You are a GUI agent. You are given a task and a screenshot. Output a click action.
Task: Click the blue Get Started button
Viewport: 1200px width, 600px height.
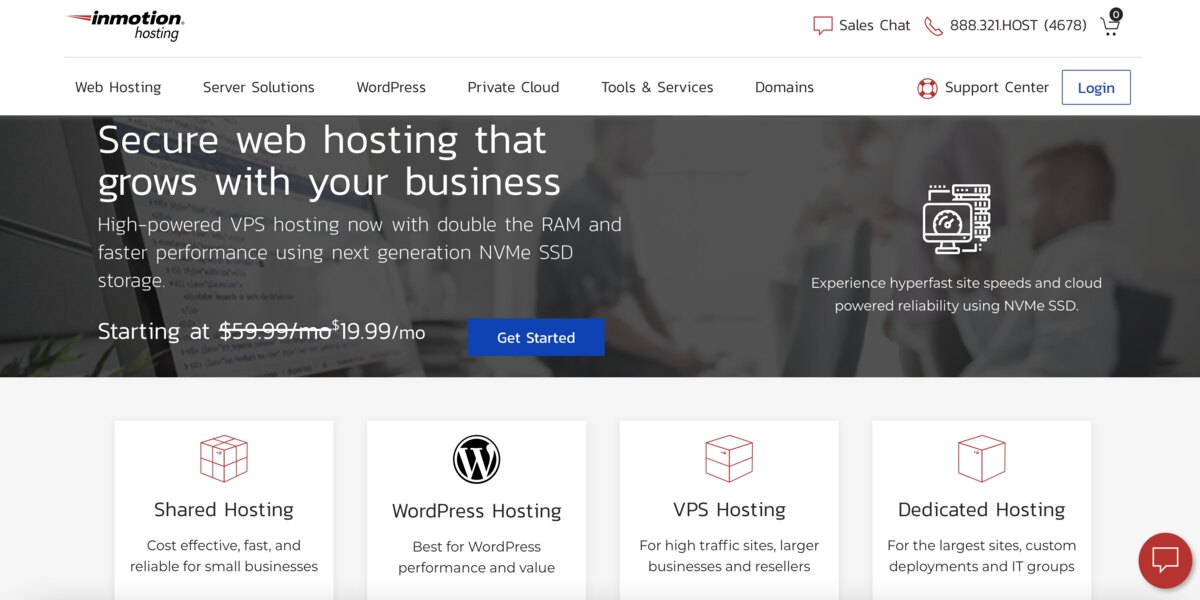[536, 337]
